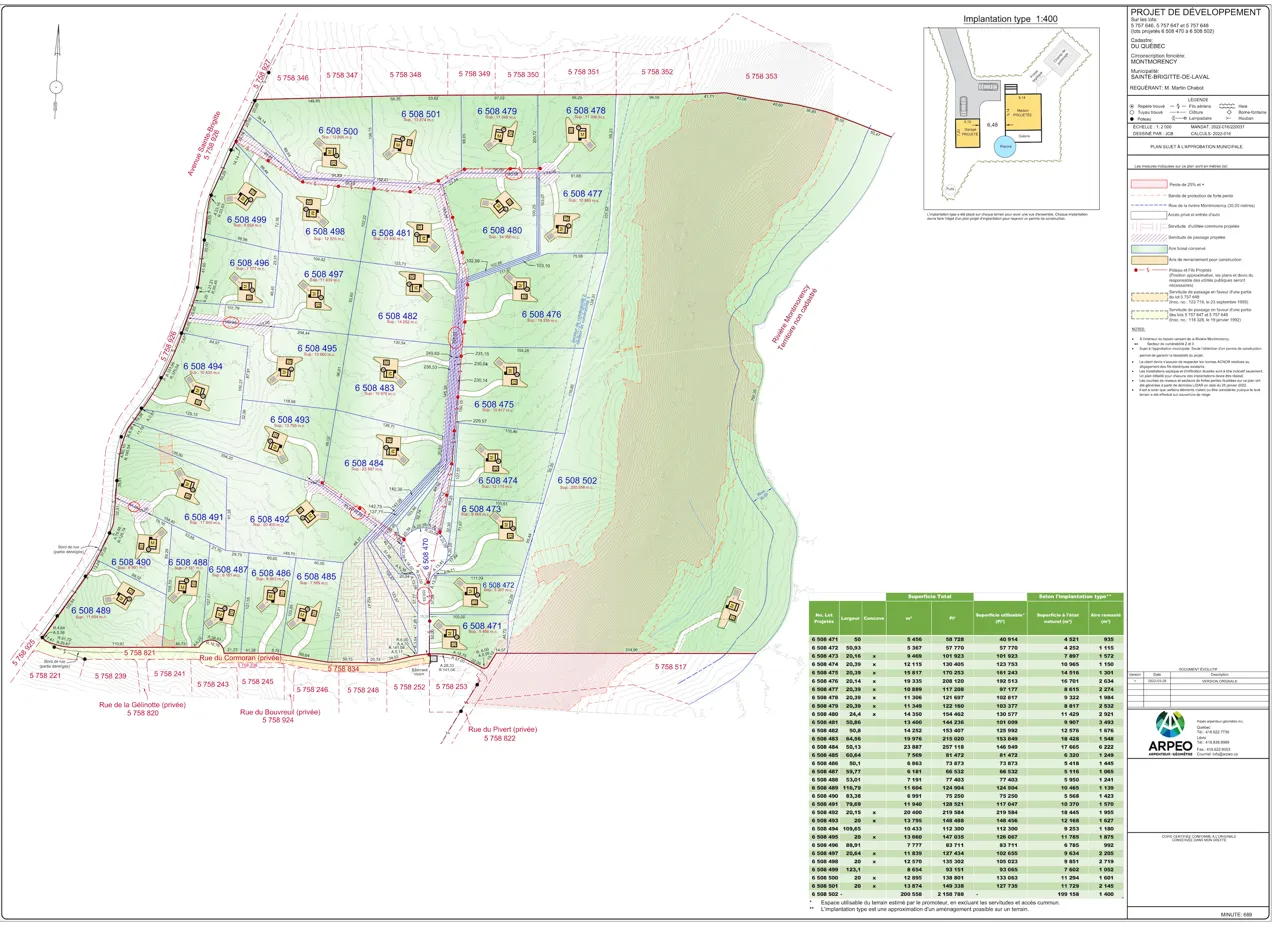1273x925 pixels.
Task: Click the 'Superficie Total' table header
Action: coord(928,597)
